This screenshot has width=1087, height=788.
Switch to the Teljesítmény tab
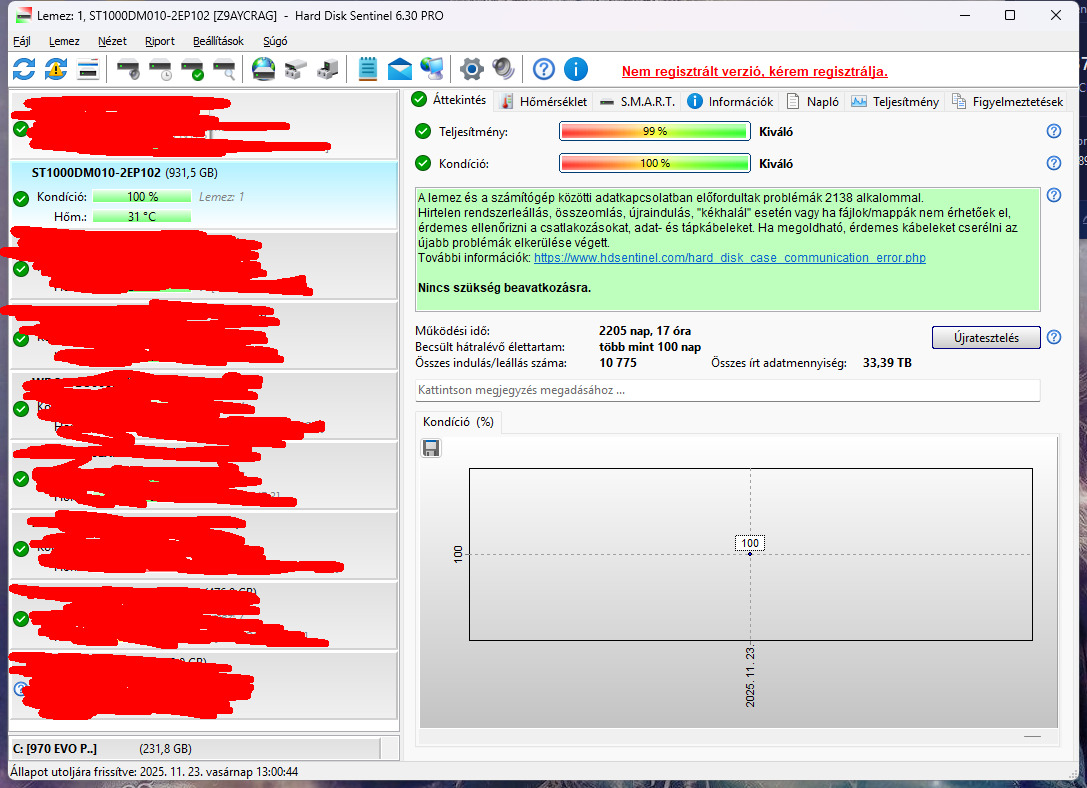(x=895, y=102)
